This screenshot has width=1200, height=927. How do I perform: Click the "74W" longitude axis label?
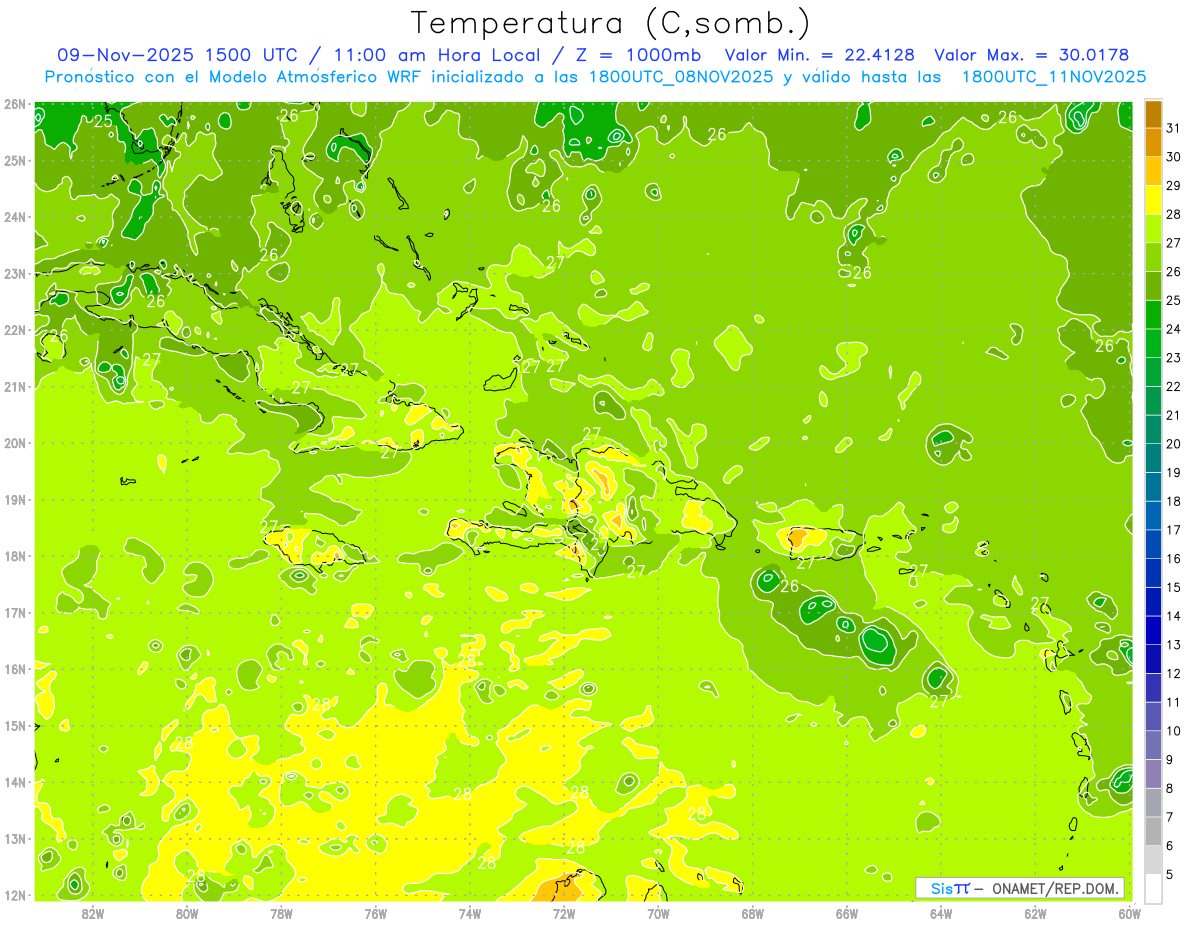coord(470,913)
